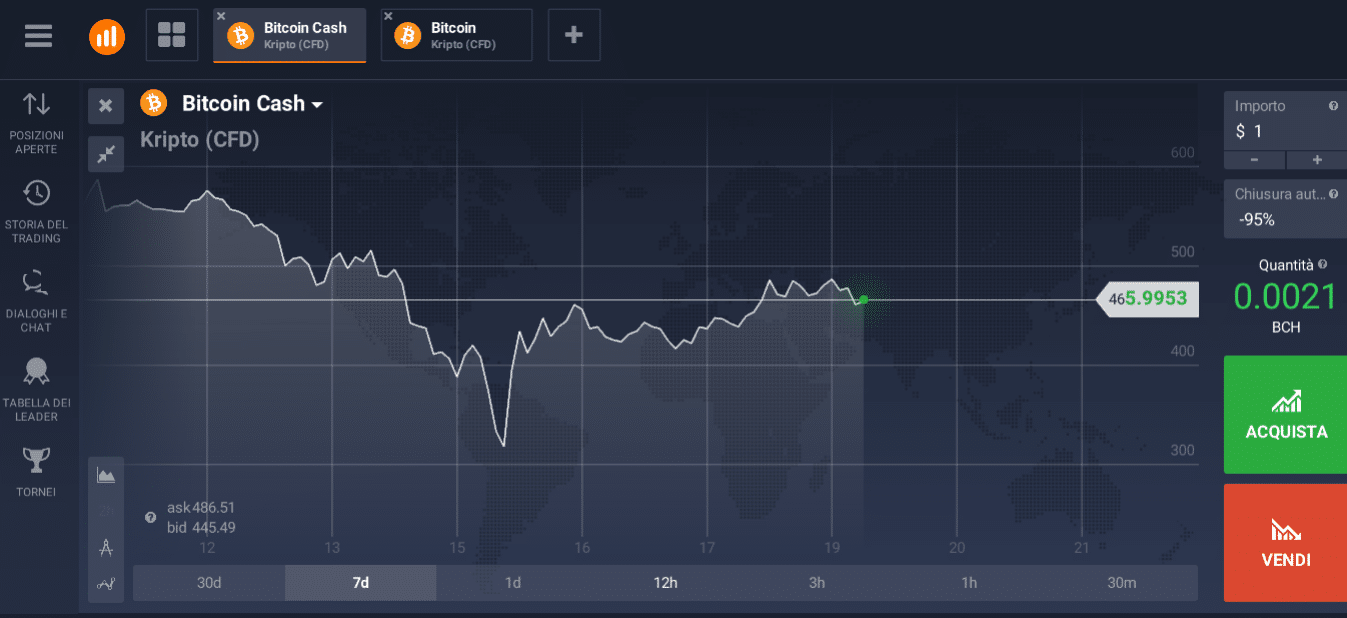Screen dimensions: 1347x618
Task: Select the 1d timeframe
Action: coord(513,583)
